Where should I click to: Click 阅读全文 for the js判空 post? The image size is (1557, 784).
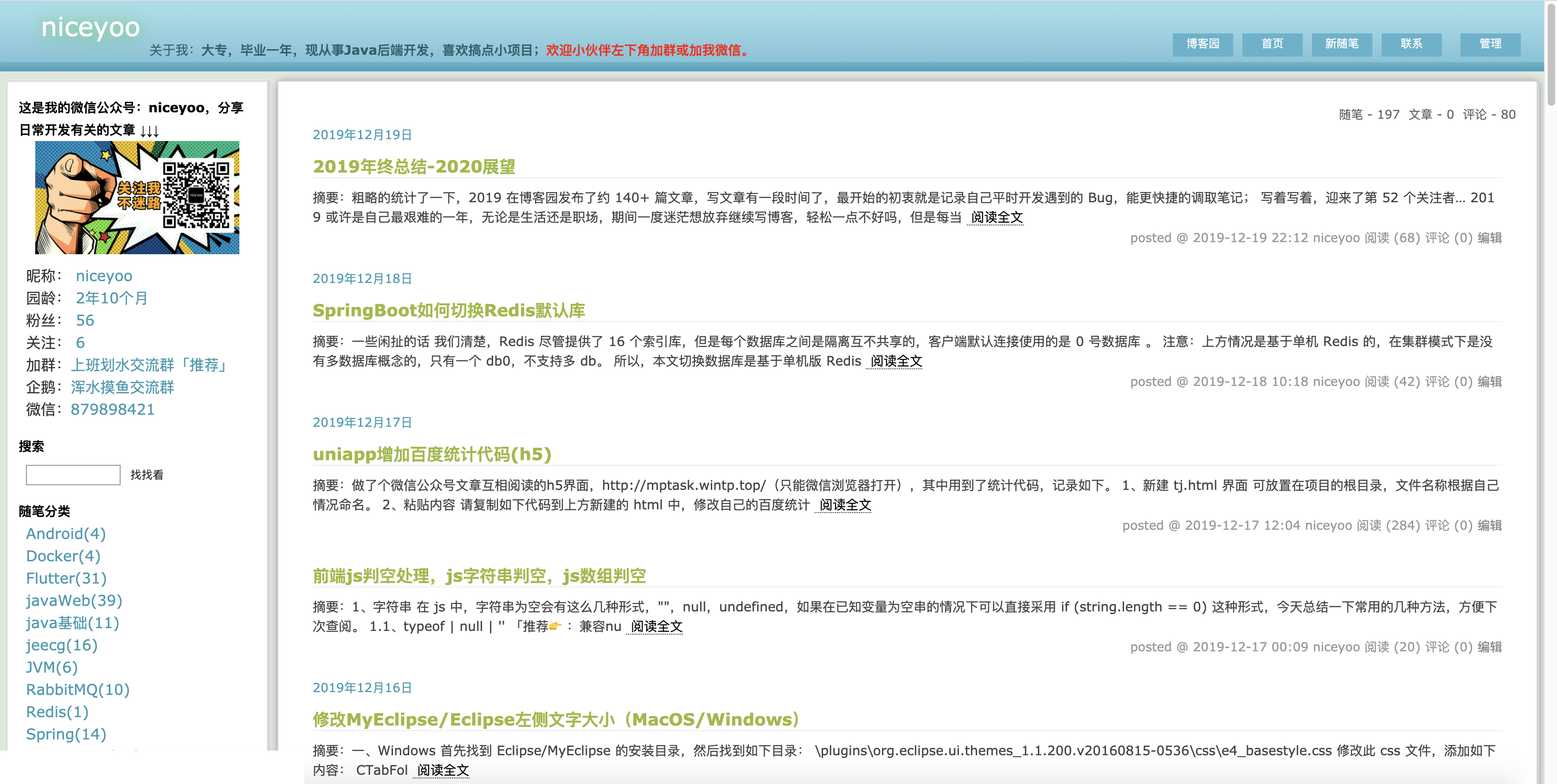(x=656, y=627)
